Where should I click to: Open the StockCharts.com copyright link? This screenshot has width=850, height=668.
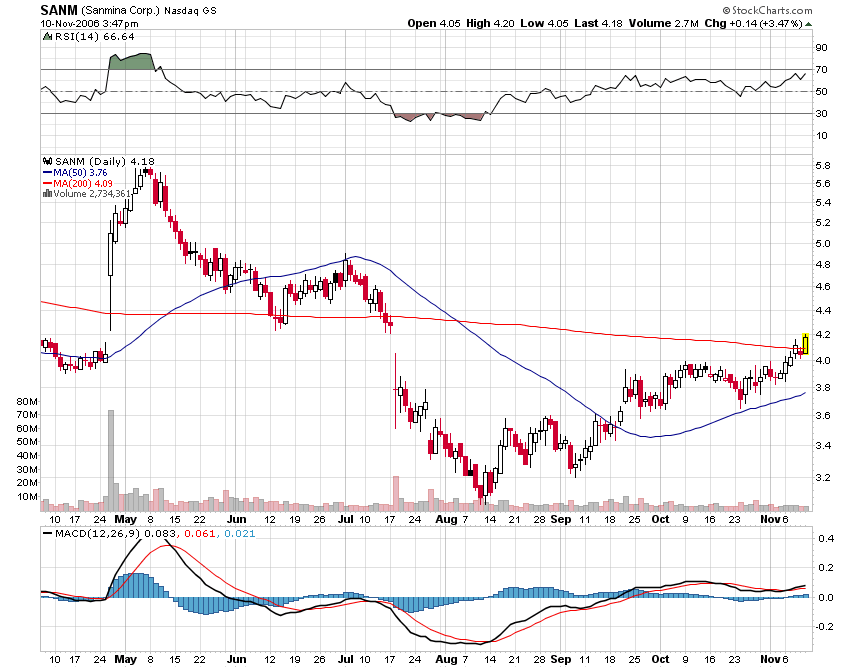[x=767, y=10]
